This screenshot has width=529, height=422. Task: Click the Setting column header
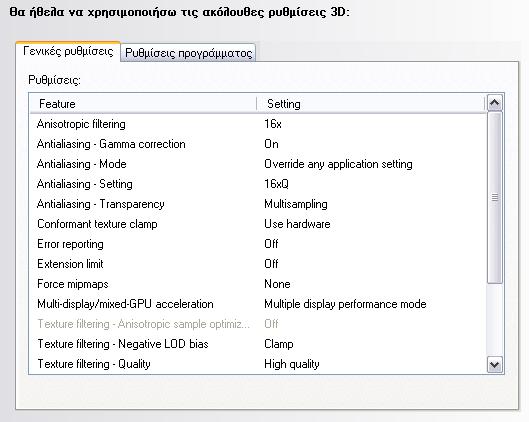pyautogui.click(x=371, y=104)
